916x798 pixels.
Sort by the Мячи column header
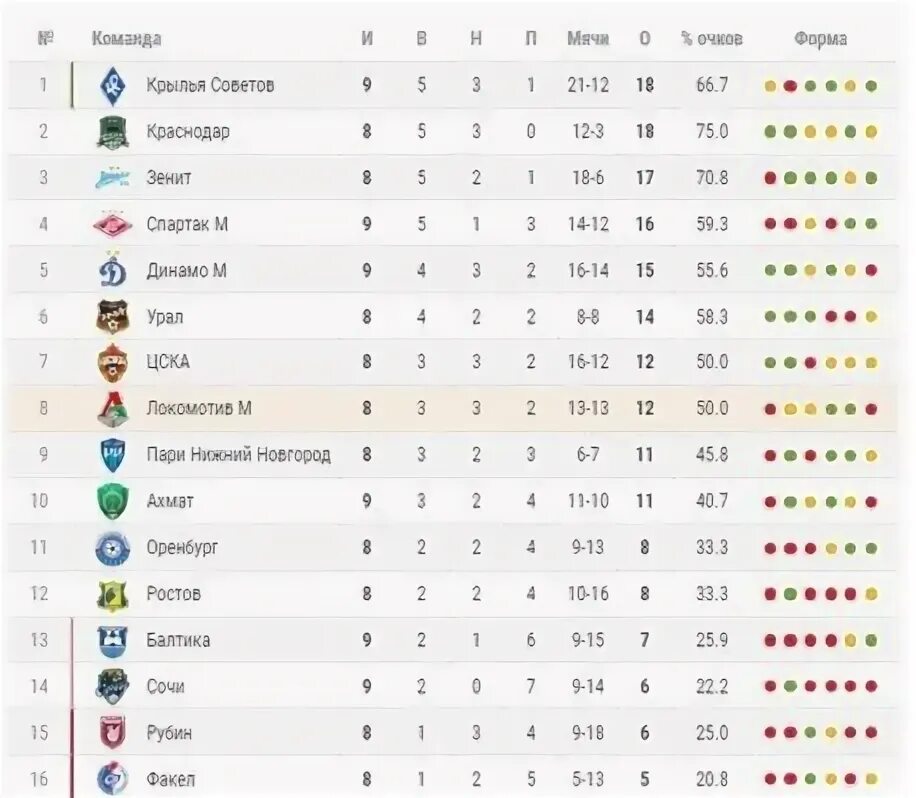[x=588, y=39]
